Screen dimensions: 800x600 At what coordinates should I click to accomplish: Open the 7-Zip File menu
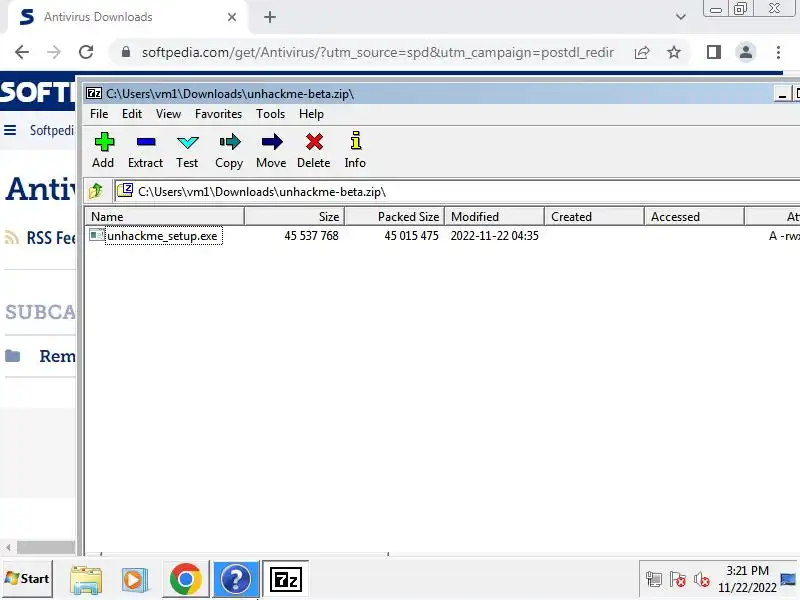99,114
